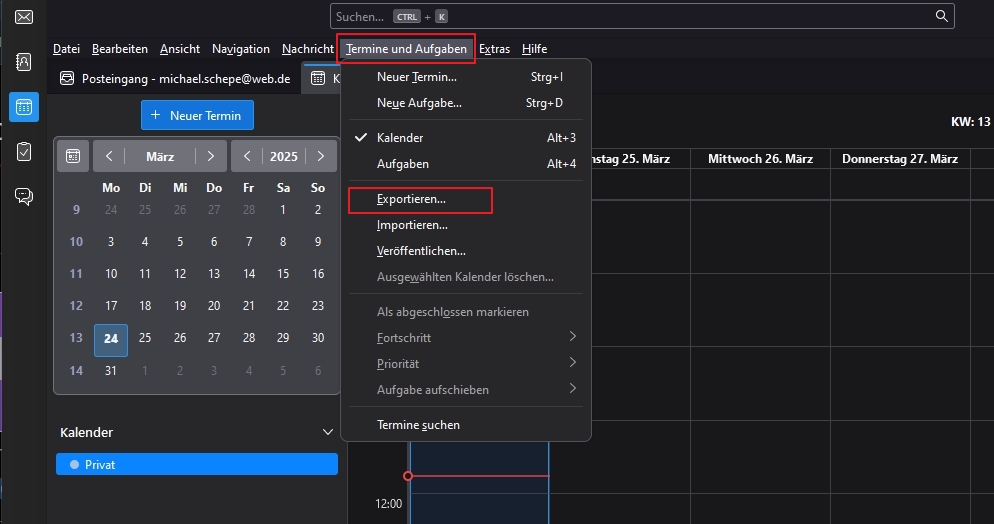Collapse the Kalender list section
Screen dimensions: 994x524
point(327,432)
